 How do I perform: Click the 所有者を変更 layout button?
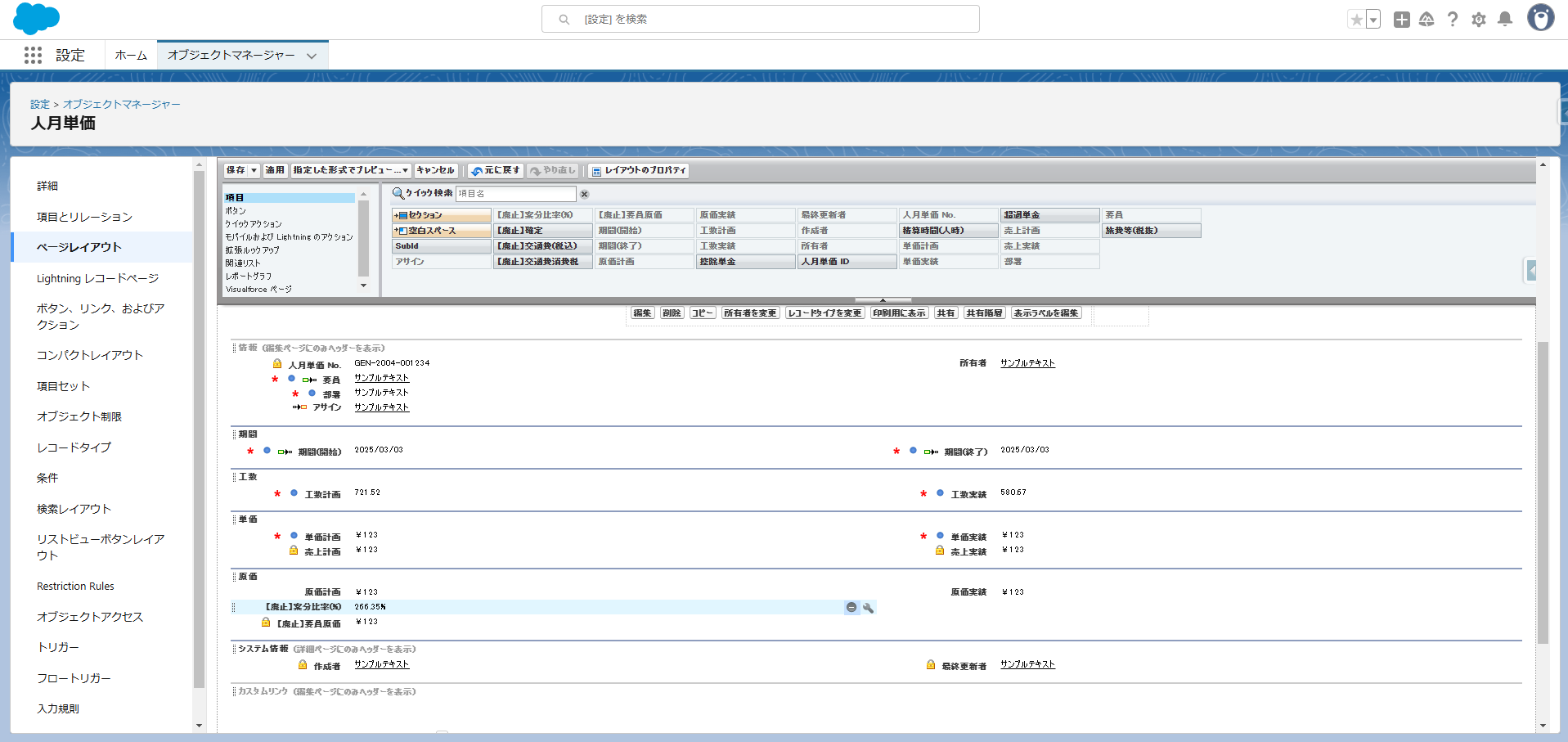point(750,313)
